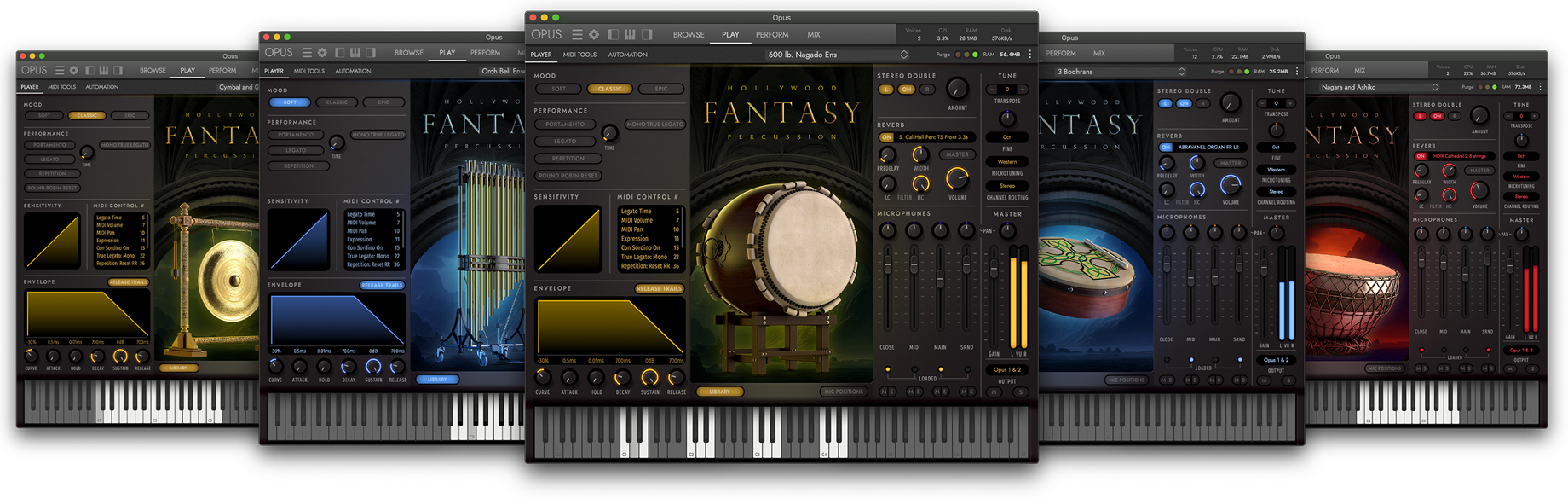Click blue LIBRARY button in the Orch Bell window
Screen dimensions: 1568x499
pos(437,380)
